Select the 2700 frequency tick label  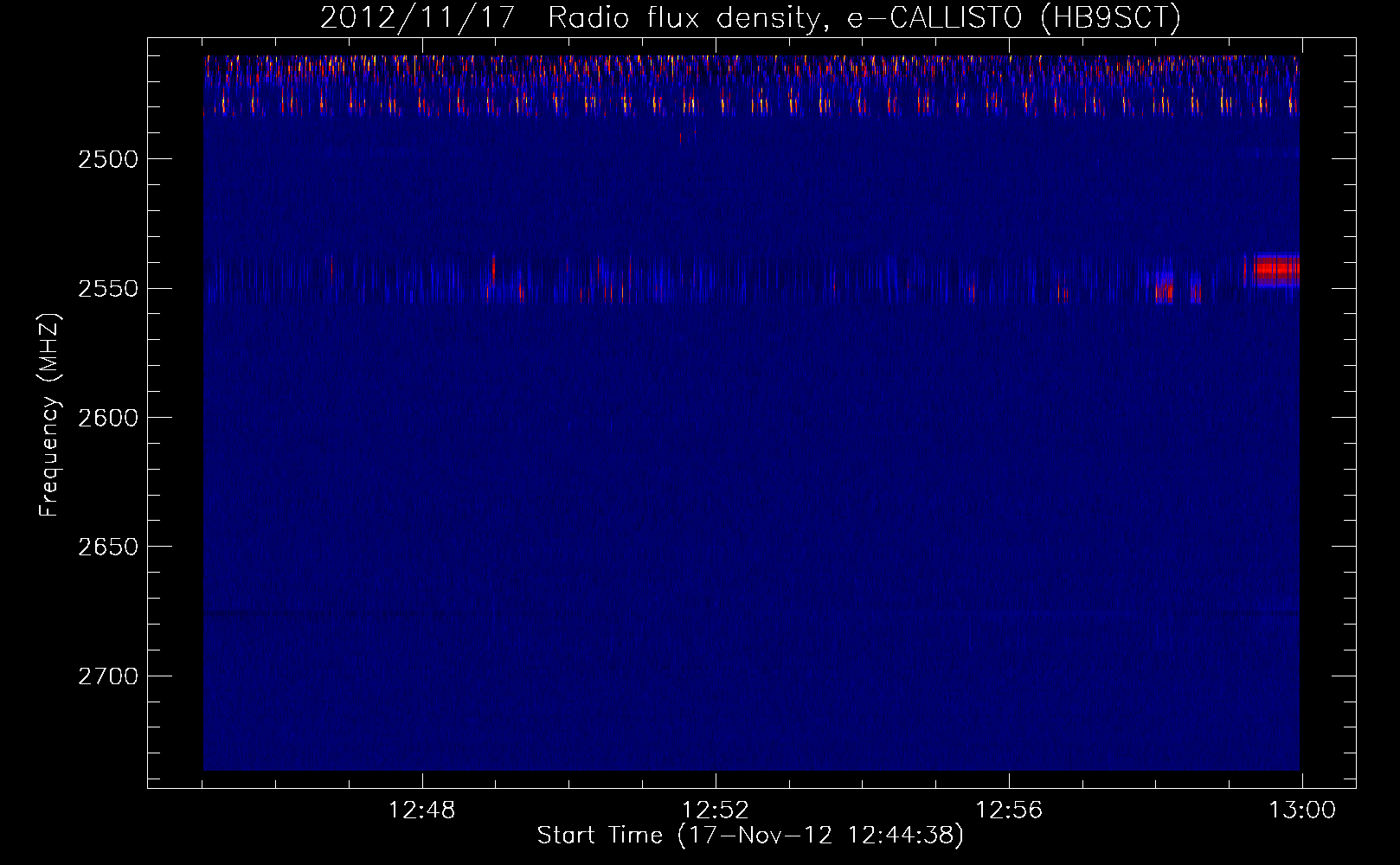click(x=107, y=676)
